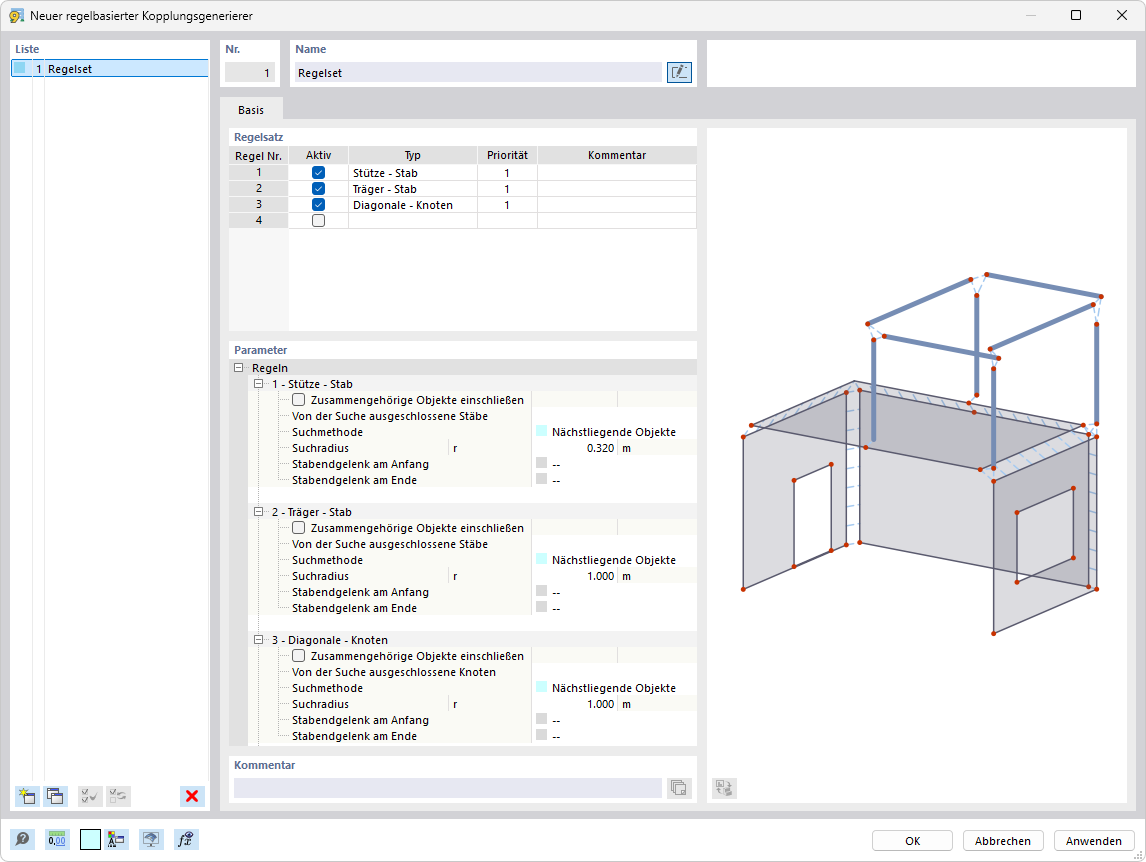This screenshot has width=1146, height=862.
Task: Open Suchmethode value for rule 2 Träger
Action: 614,560
